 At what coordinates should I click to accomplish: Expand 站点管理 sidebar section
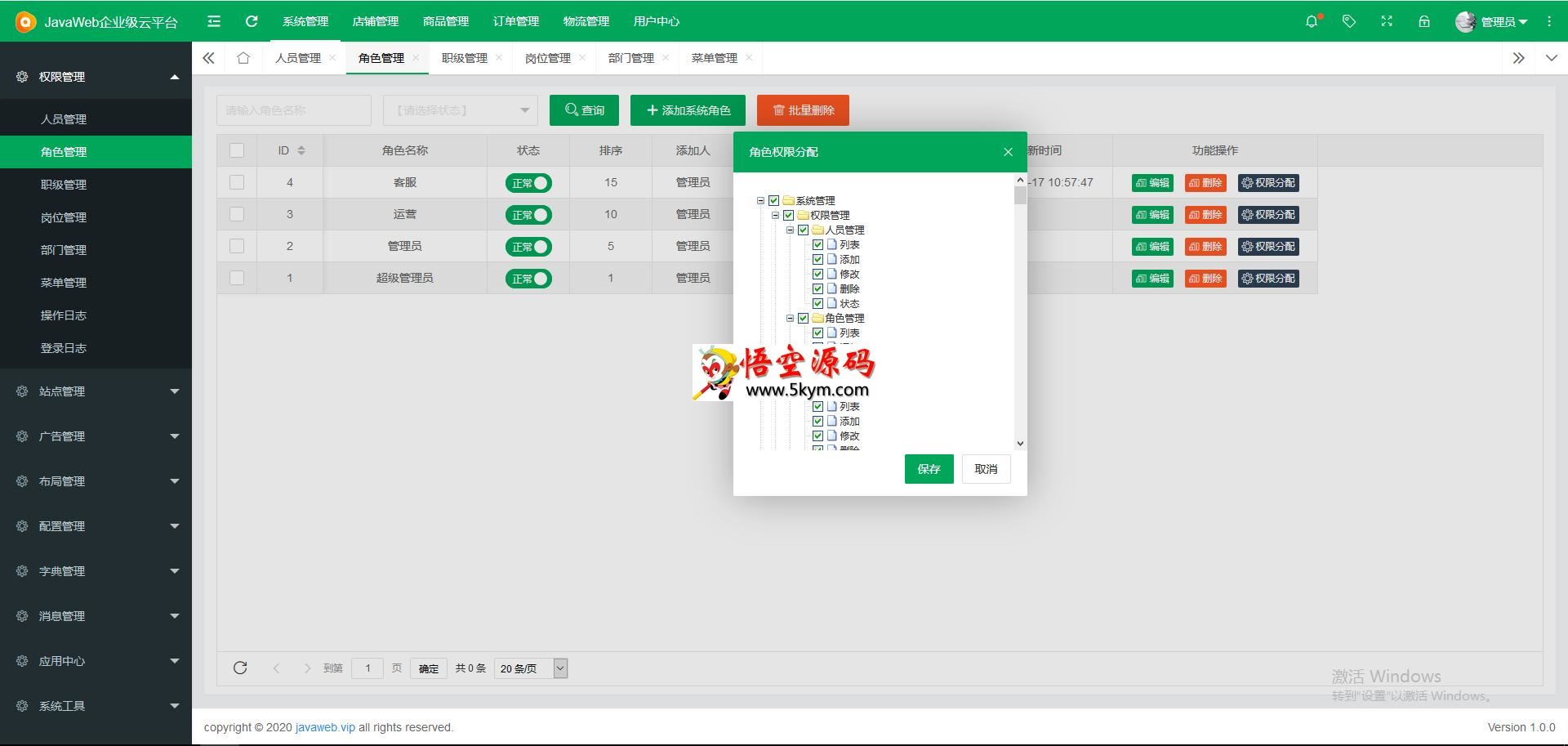pos(96,391)
